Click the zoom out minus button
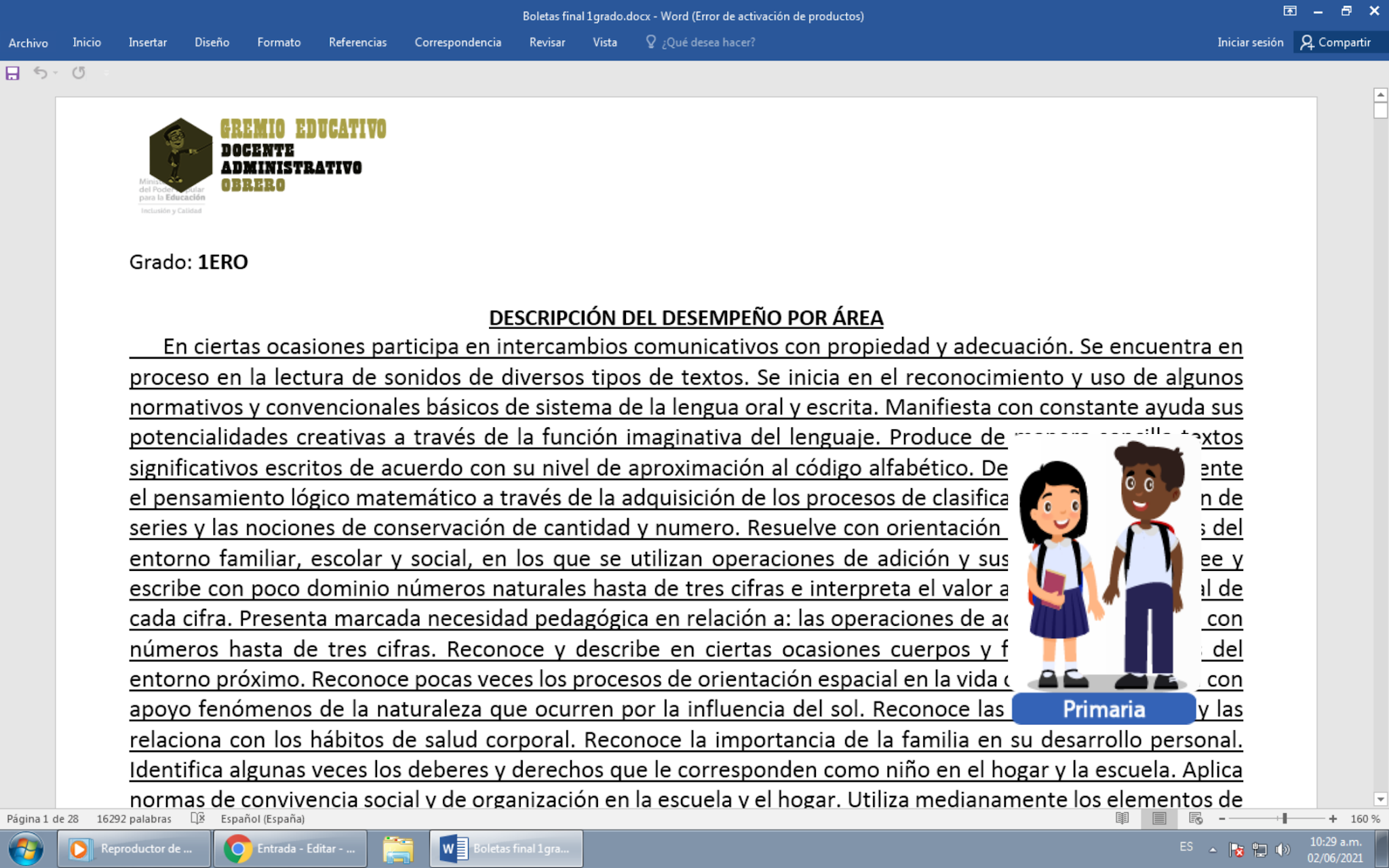Image resolution: width=1389 pixels, height=868 pixels. tap(1222, 818)
